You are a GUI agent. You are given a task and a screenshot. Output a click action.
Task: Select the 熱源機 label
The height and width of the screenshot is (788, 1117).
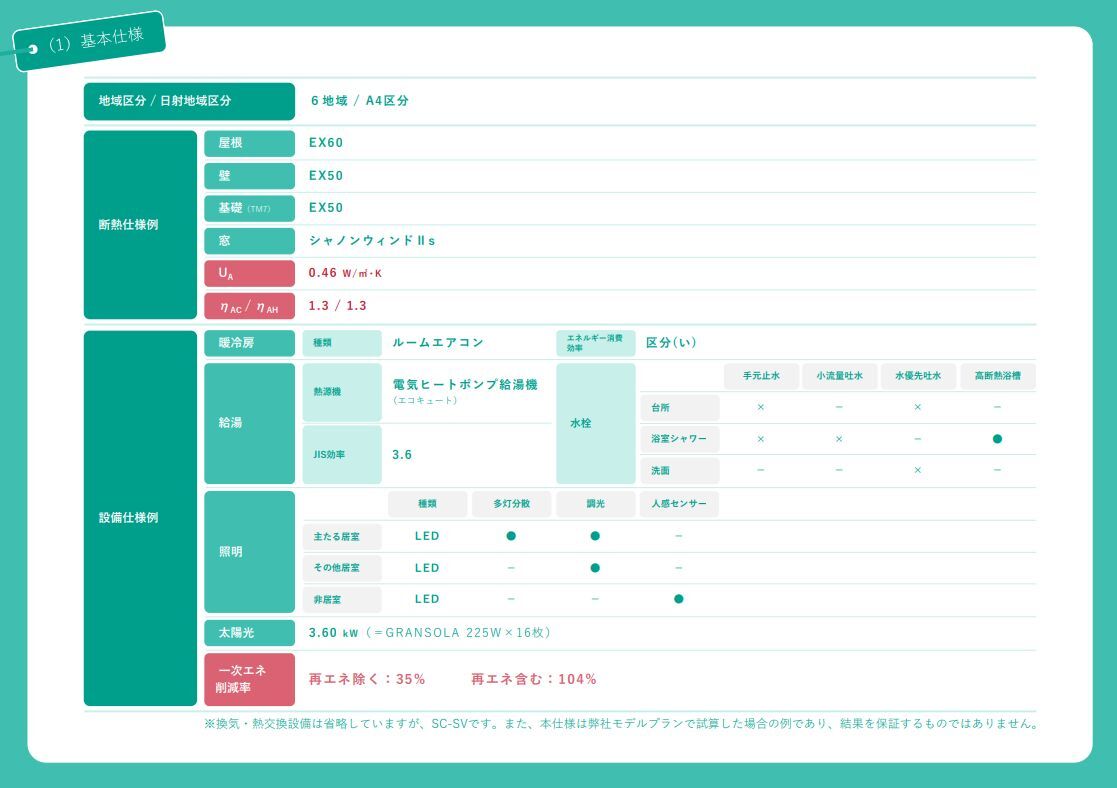(x=342, y=392)
